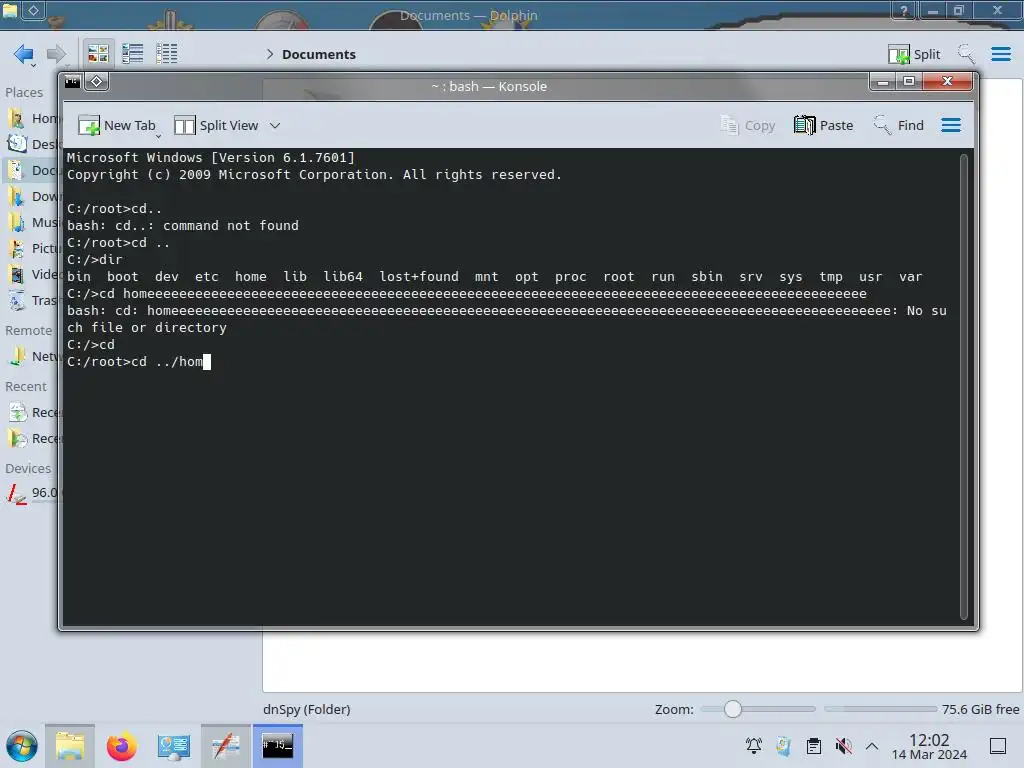Toggle Dolphin on-all-desktops pin icon
Image resolution: width=1024 pixels, height=768 pixels.
tap(33, 10)
